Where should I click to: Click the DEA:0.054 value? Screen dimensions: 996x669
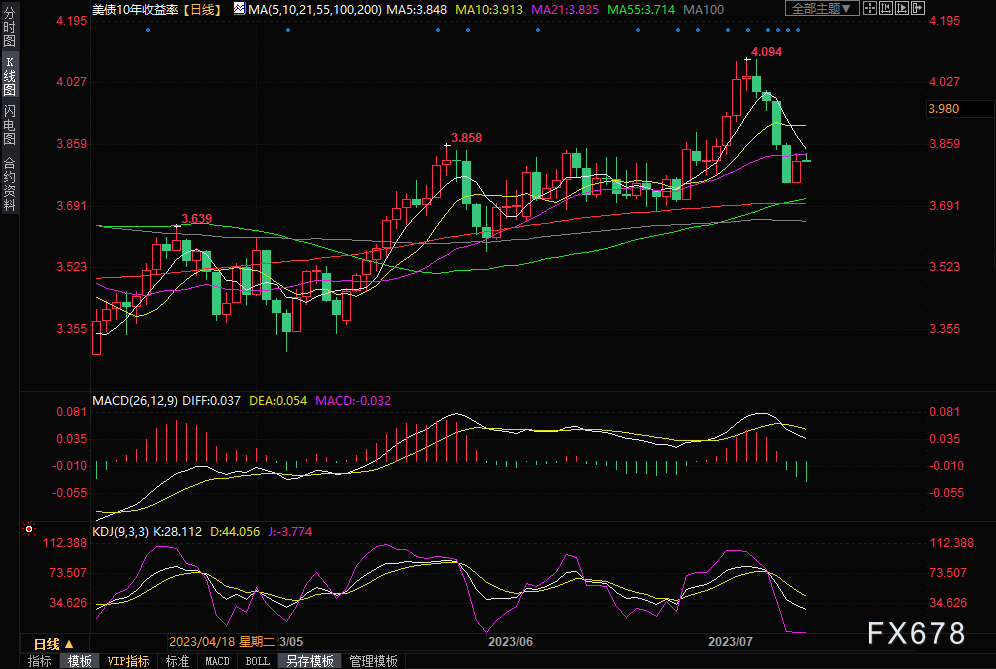[278, 401]
